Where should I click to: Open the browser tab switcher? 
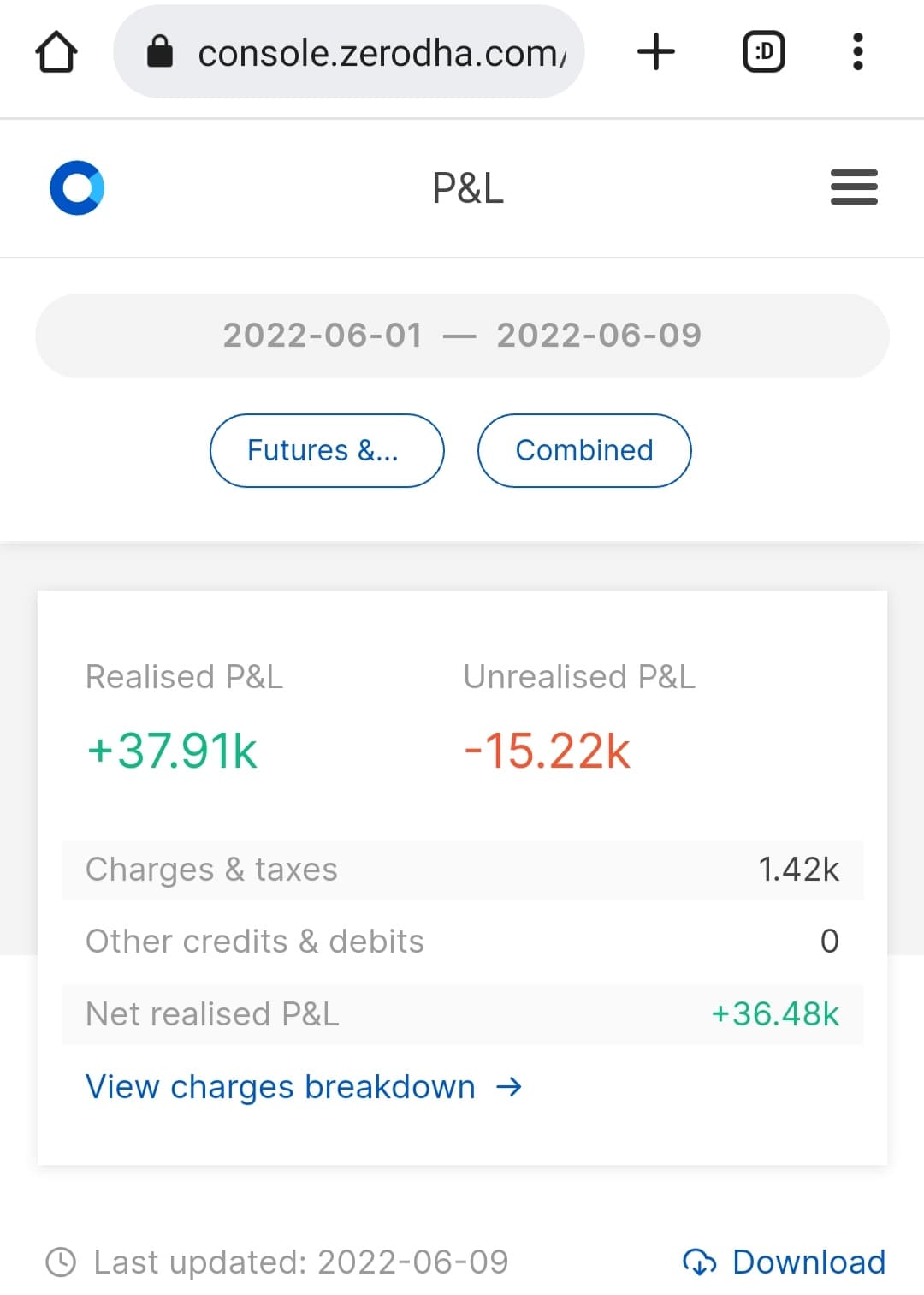(x=763, y=52)
